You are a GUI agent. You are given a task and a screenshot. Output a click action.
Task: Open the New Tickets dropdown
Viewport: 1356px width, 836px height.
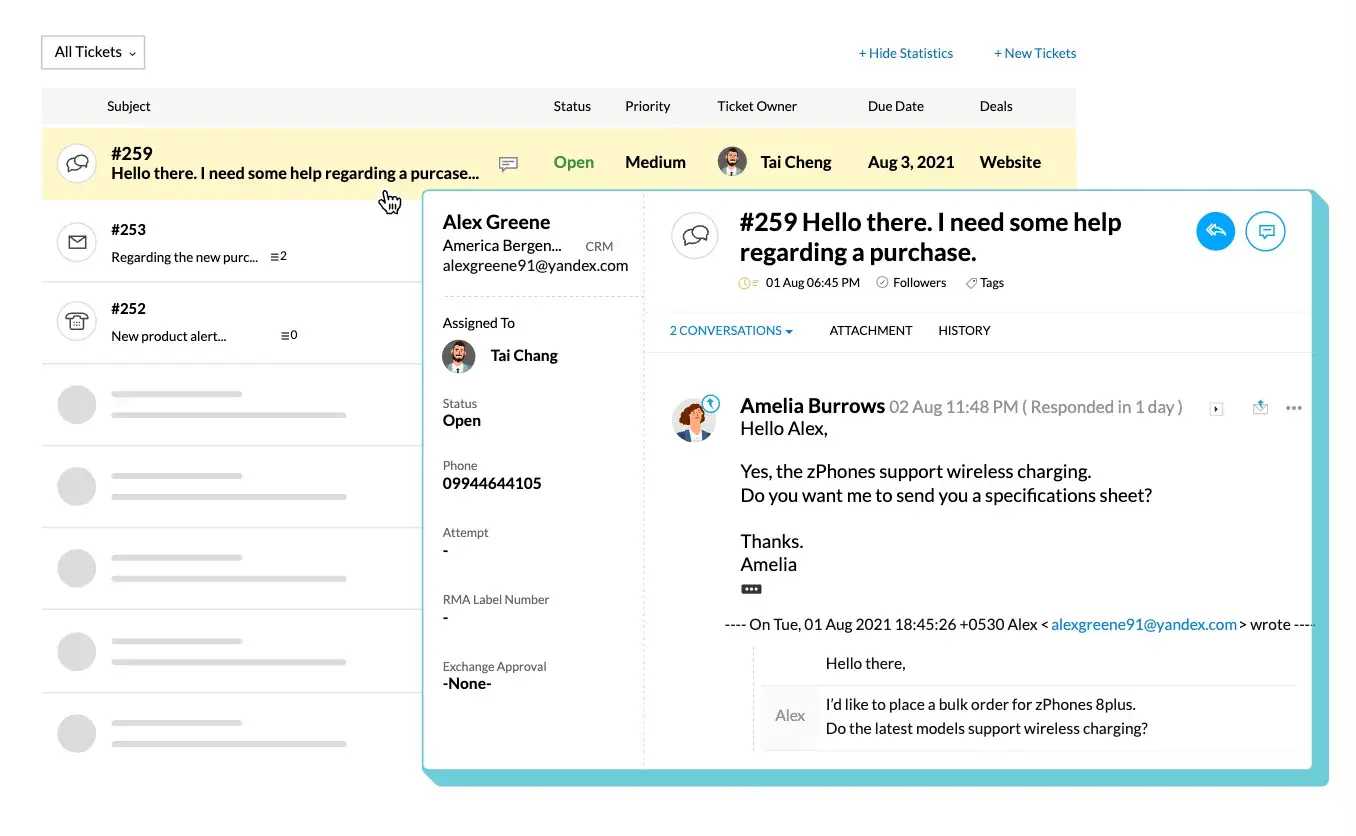click(1035, 53)
